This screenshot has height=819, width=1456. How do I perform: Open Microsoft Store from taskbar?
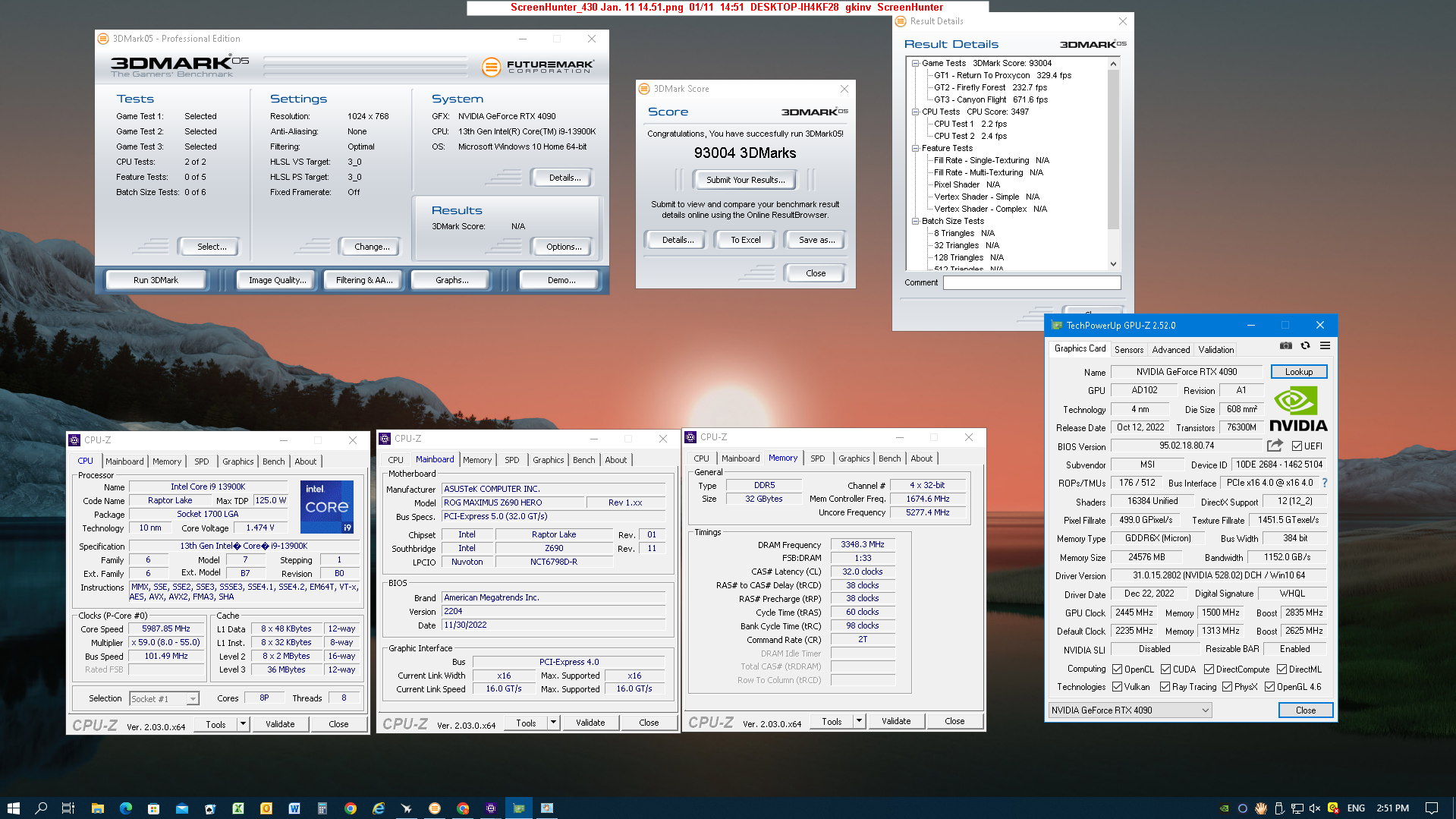pyautogui.click(x=153, y=808)
